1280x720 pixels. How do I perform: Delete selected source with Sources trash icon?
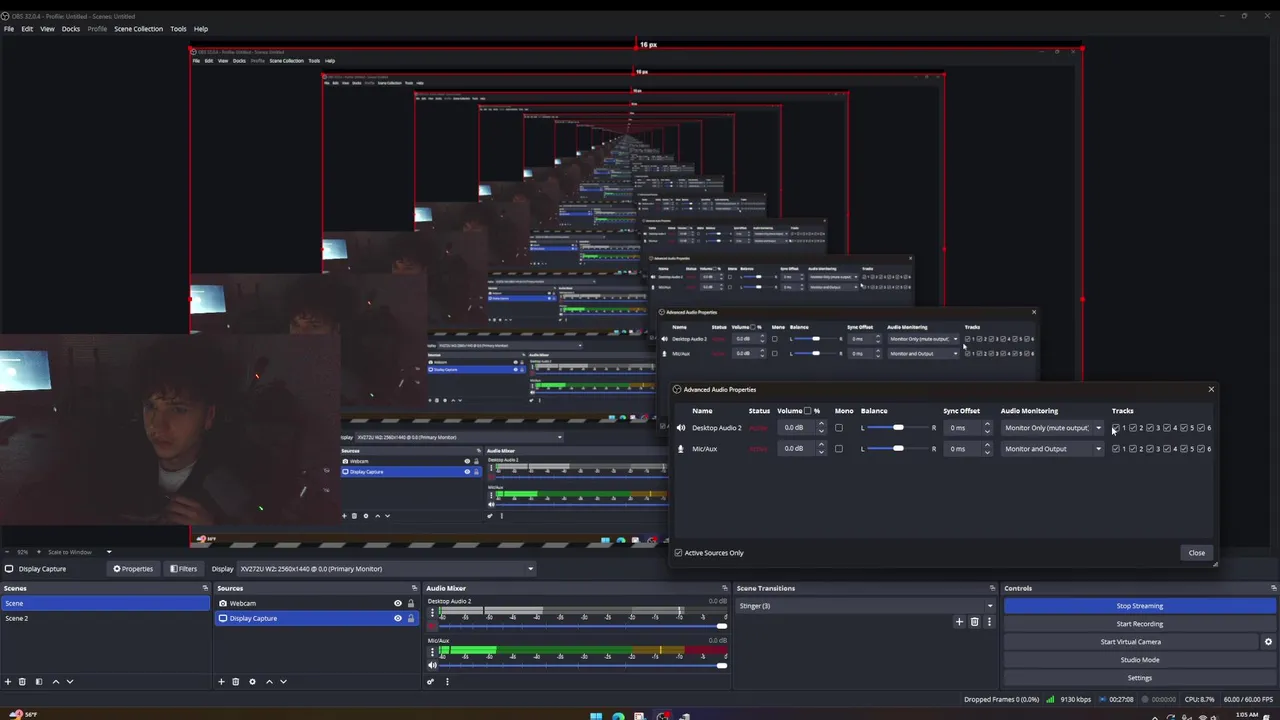click(235, 681)
